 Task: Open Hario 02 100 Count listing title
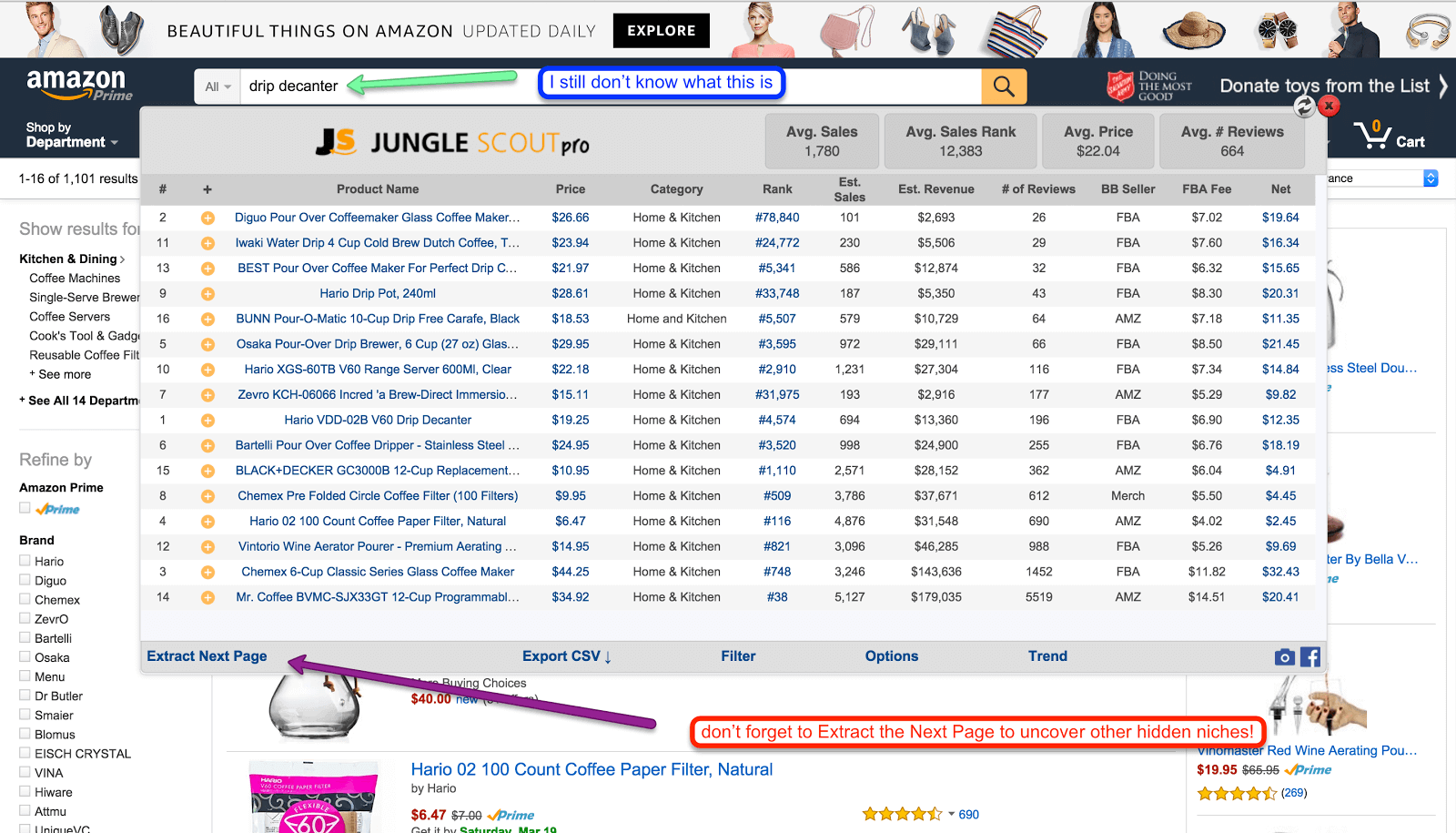click(591, 769)
